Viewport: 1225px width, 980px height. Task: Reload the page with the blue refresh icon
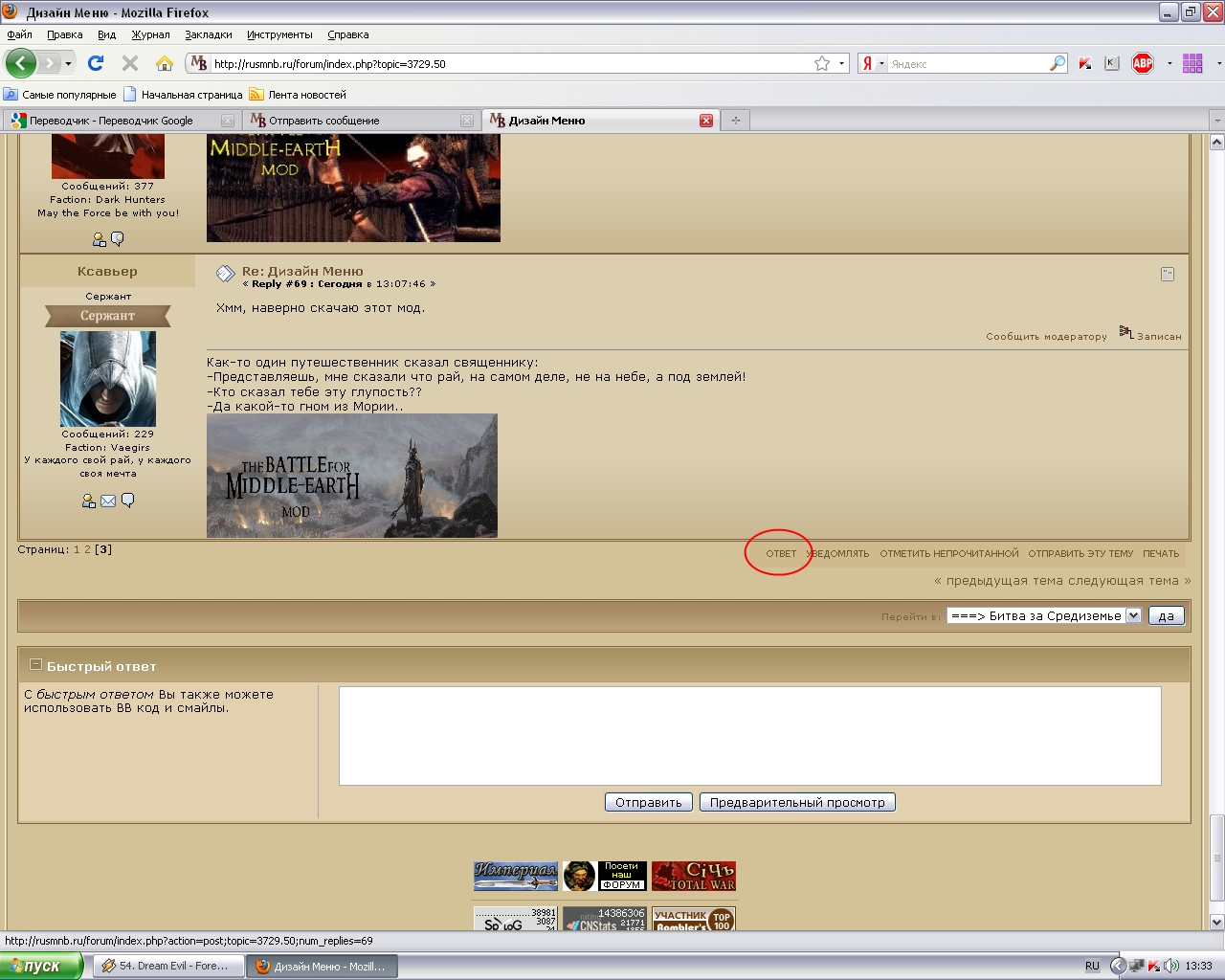click(x=96, y=63)
